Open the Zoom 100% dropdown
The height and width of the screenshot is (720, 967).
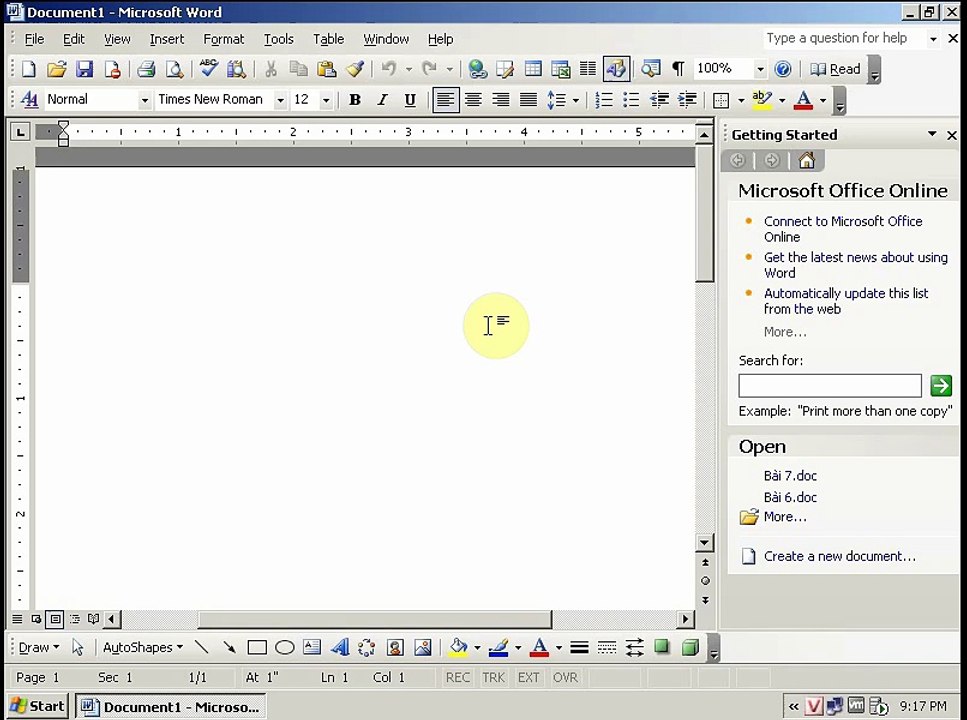[x=760, y=69]
